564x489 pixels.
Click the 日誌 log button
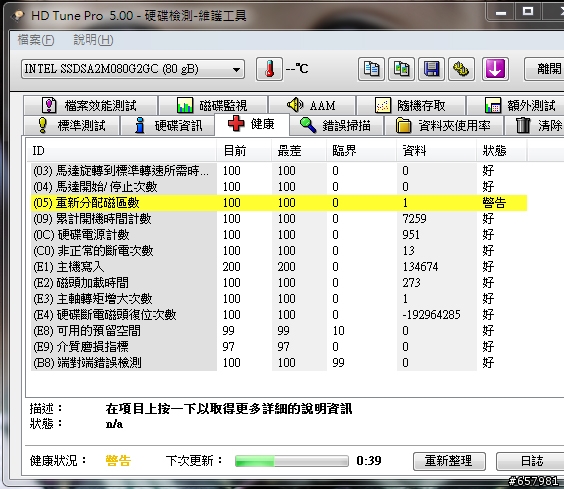(x=531, y=461)
